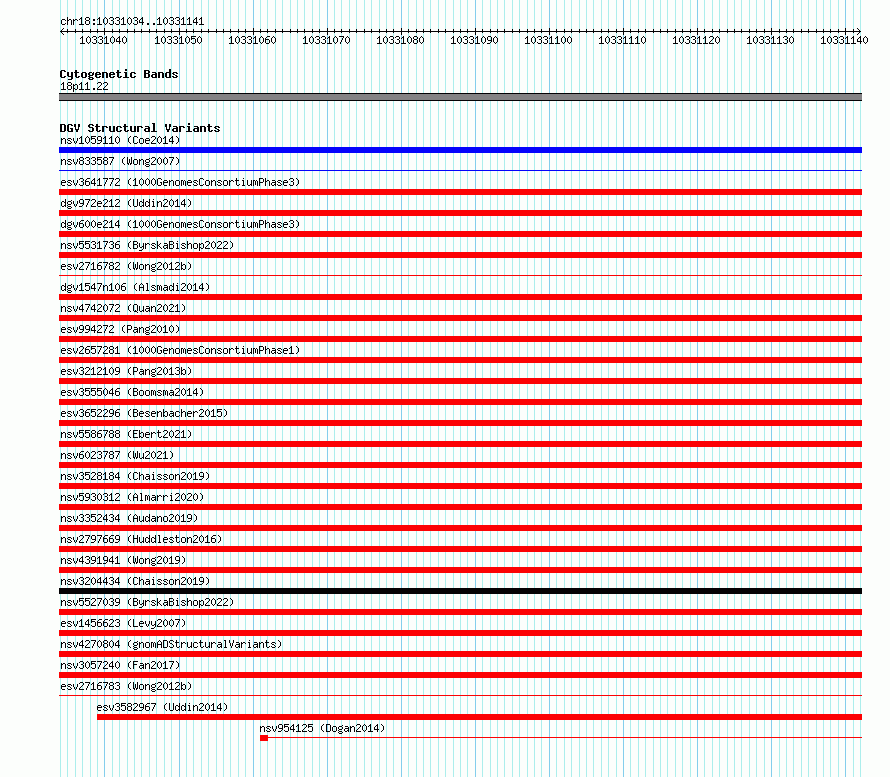Click ruler position 10331140
This screenshot has width=890, height=777.
844,40
